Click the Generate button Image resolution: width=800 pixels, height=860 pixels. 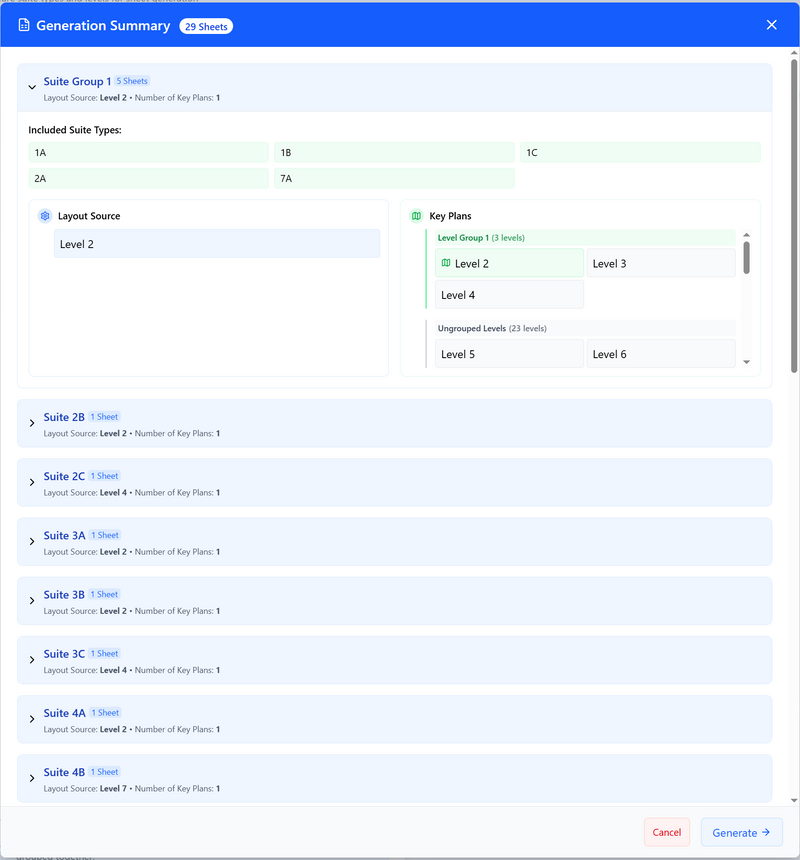click(x=741, y=833)
